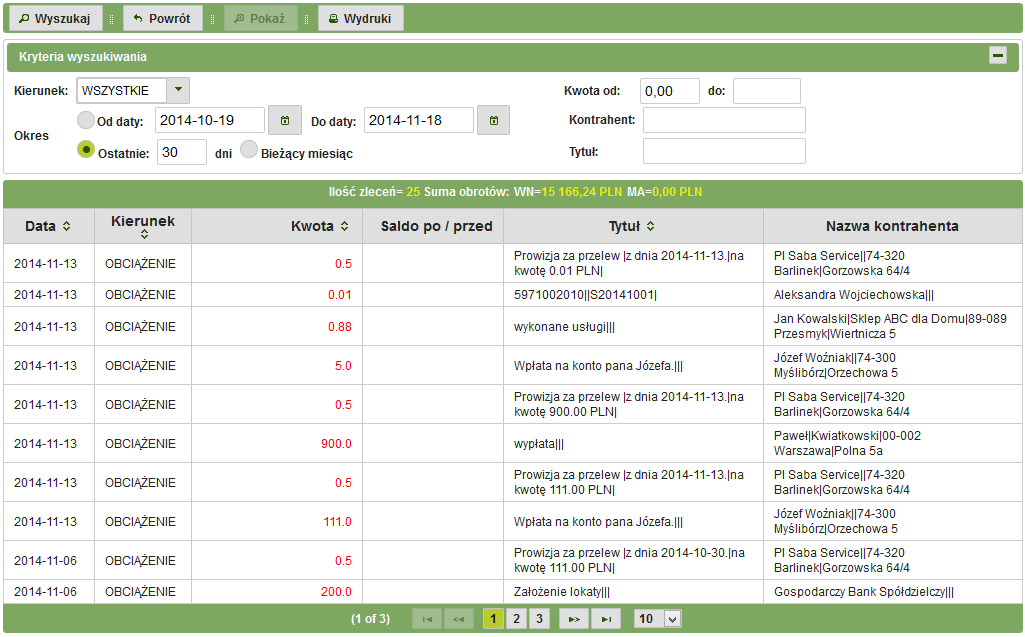
Task: Focus the Od daty date field
Action: (x=210, y=120)
